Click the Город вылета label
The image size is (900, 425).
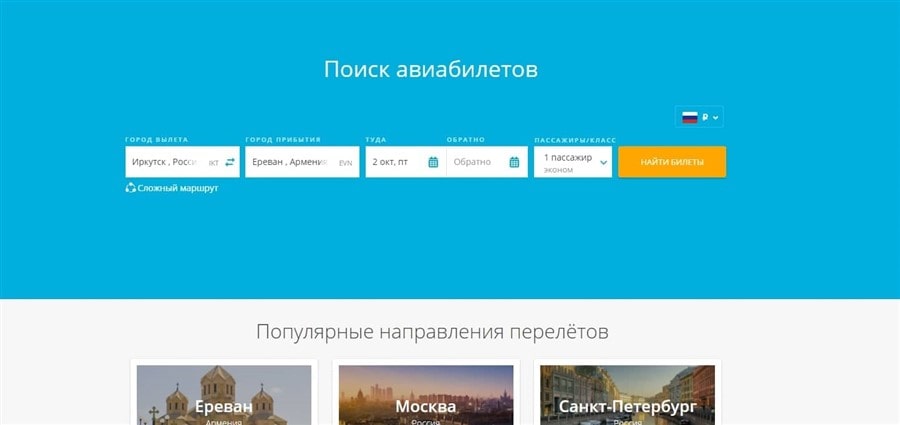coord(157,140)
